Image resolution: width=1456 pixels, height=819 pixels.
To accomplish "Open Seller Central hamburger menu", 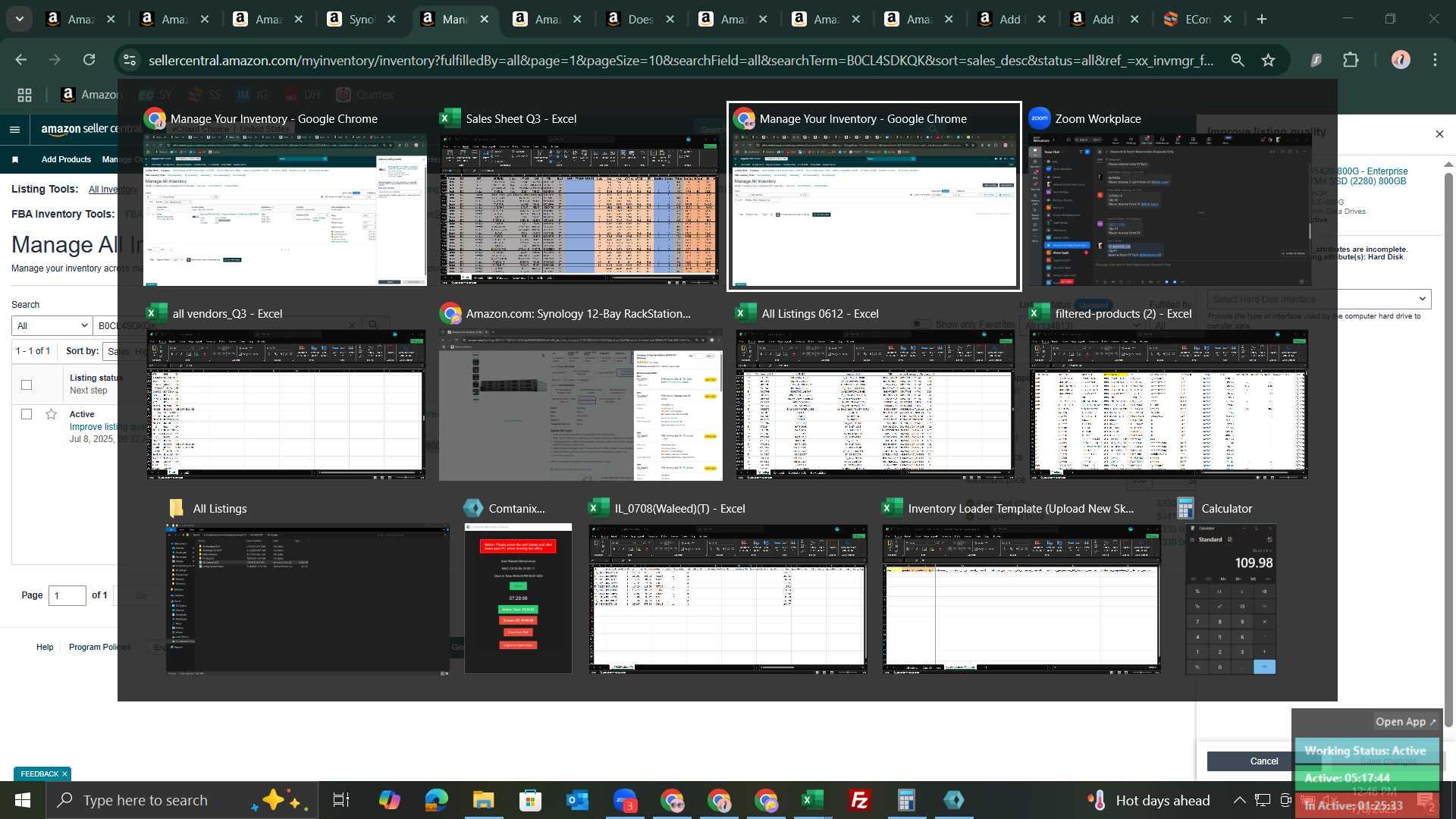I will (14, 129).
